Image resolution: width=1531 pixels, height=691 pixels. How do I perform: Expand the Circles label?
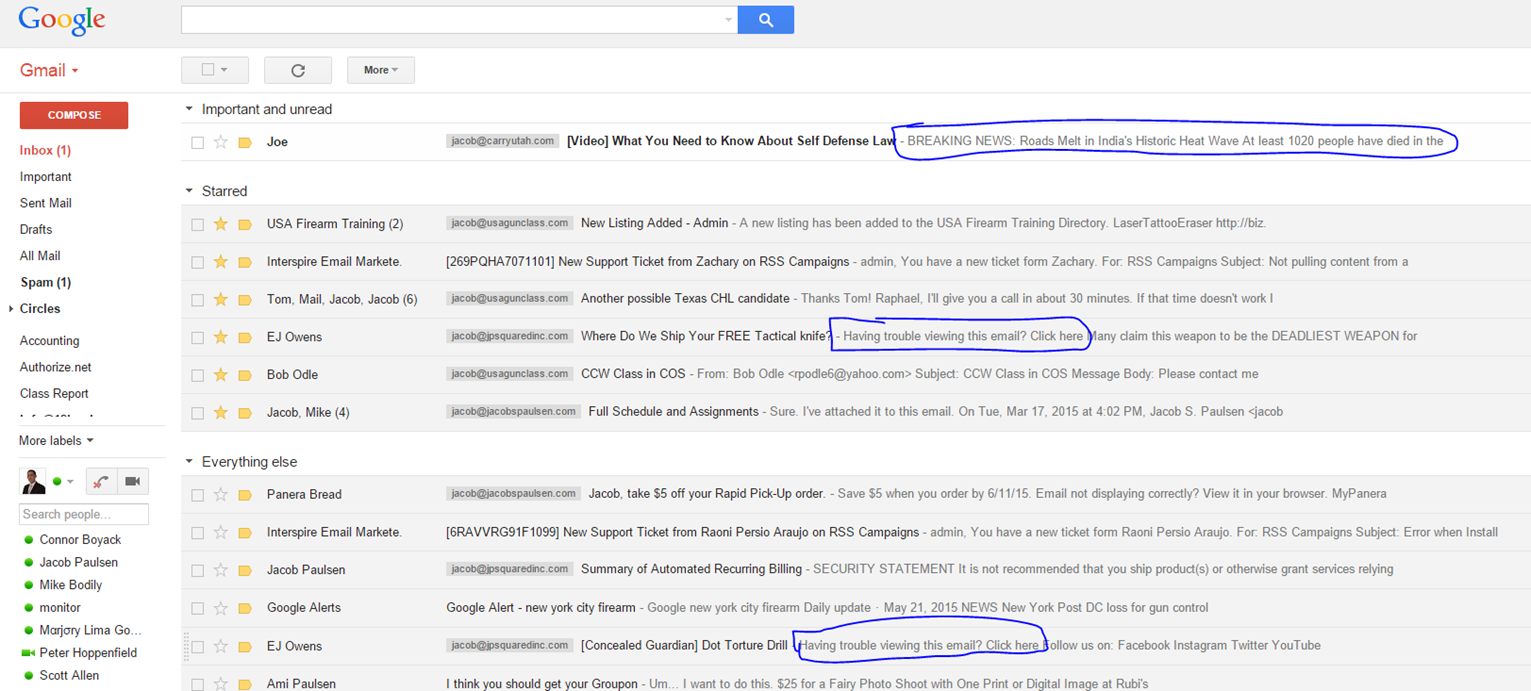click(11, 309)
